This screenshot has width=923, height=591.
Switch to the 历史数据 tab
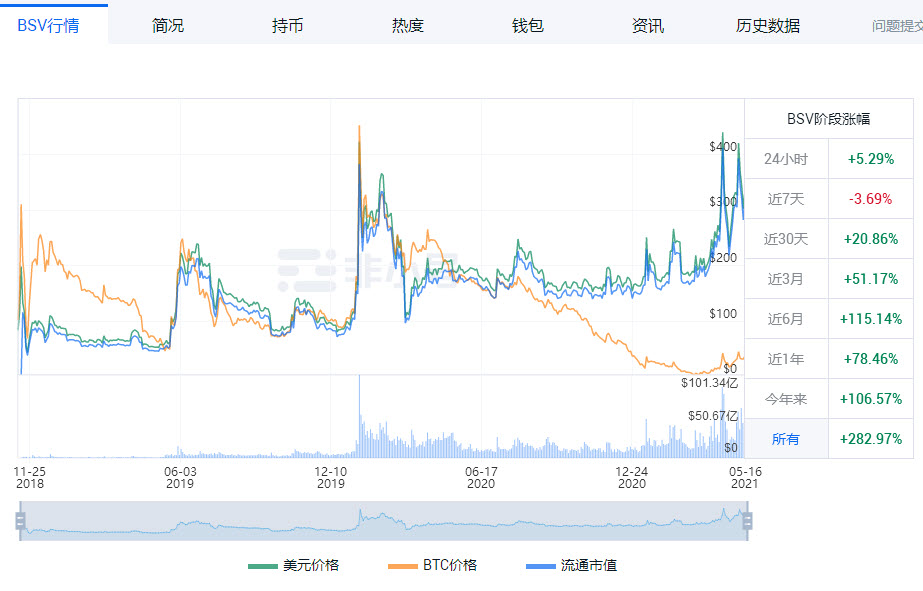(768, 26)
